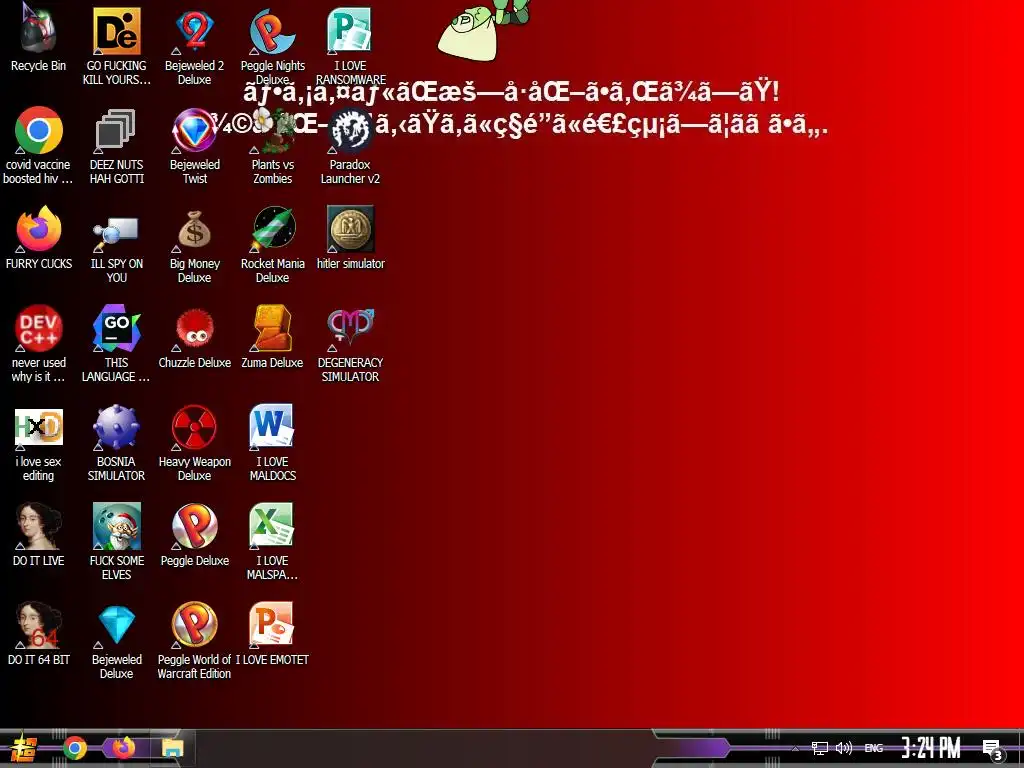This screenshot has height=768, width=1024.
Task: Launch Peggle Nights Deluxe from the desktop
Action: pos(272,44)
